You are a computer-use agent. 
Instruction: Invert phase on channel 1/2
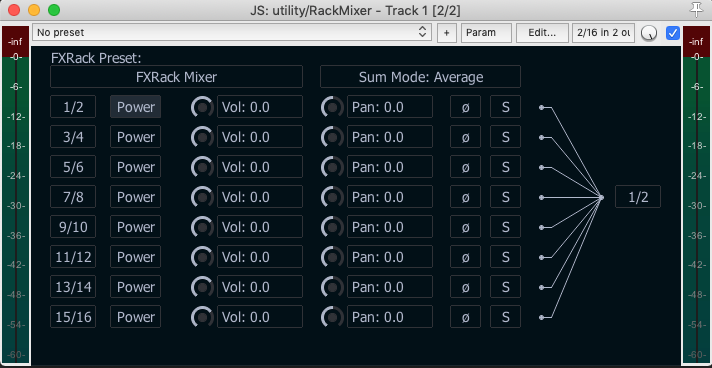click(x=465, y=107)
